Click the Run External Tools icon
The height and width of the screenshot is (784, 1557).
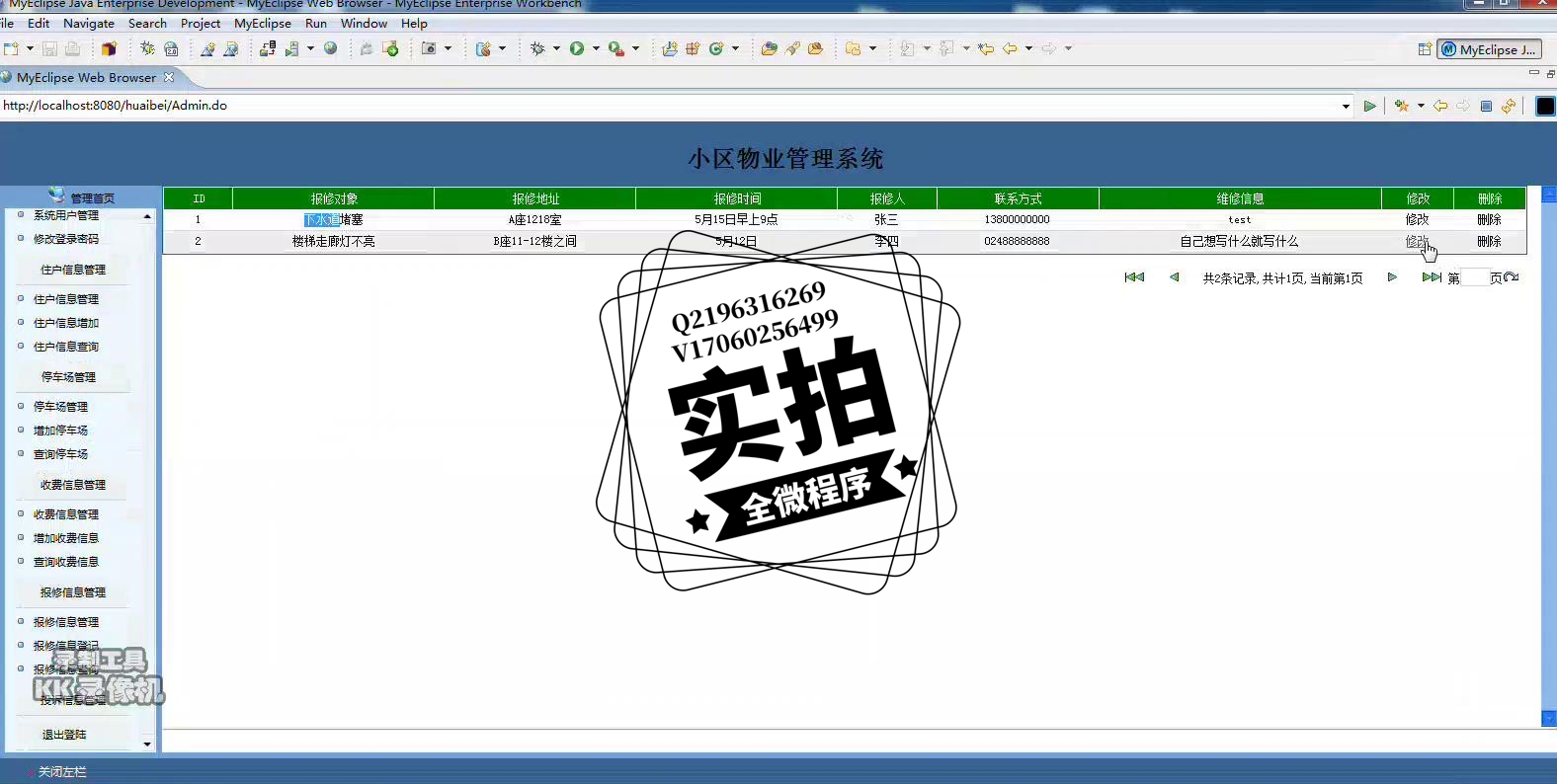click(616, 48)
